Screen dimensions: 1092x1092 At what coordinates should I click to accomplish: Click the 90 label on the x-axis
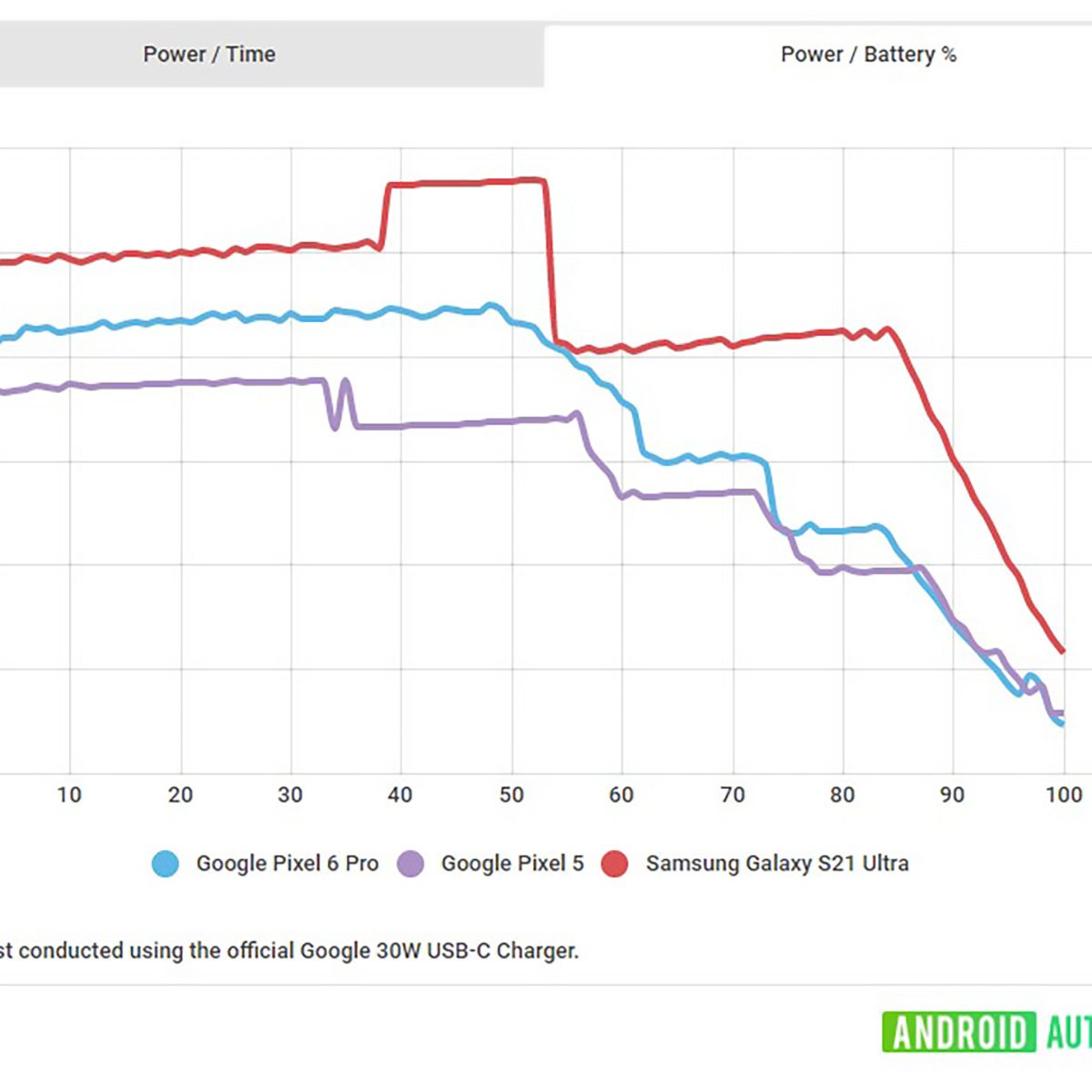pos(953,794)
